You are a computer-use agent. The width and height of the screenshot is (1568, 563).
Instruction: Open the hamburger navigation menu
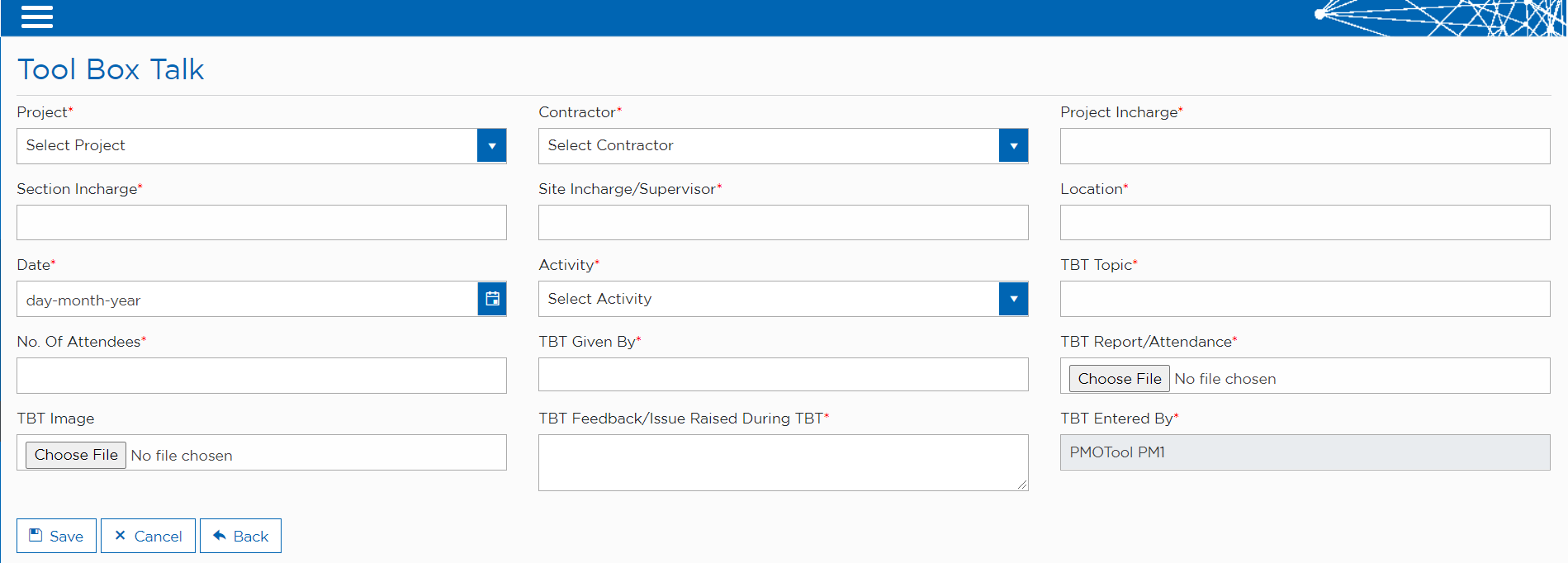coord(37,17)
